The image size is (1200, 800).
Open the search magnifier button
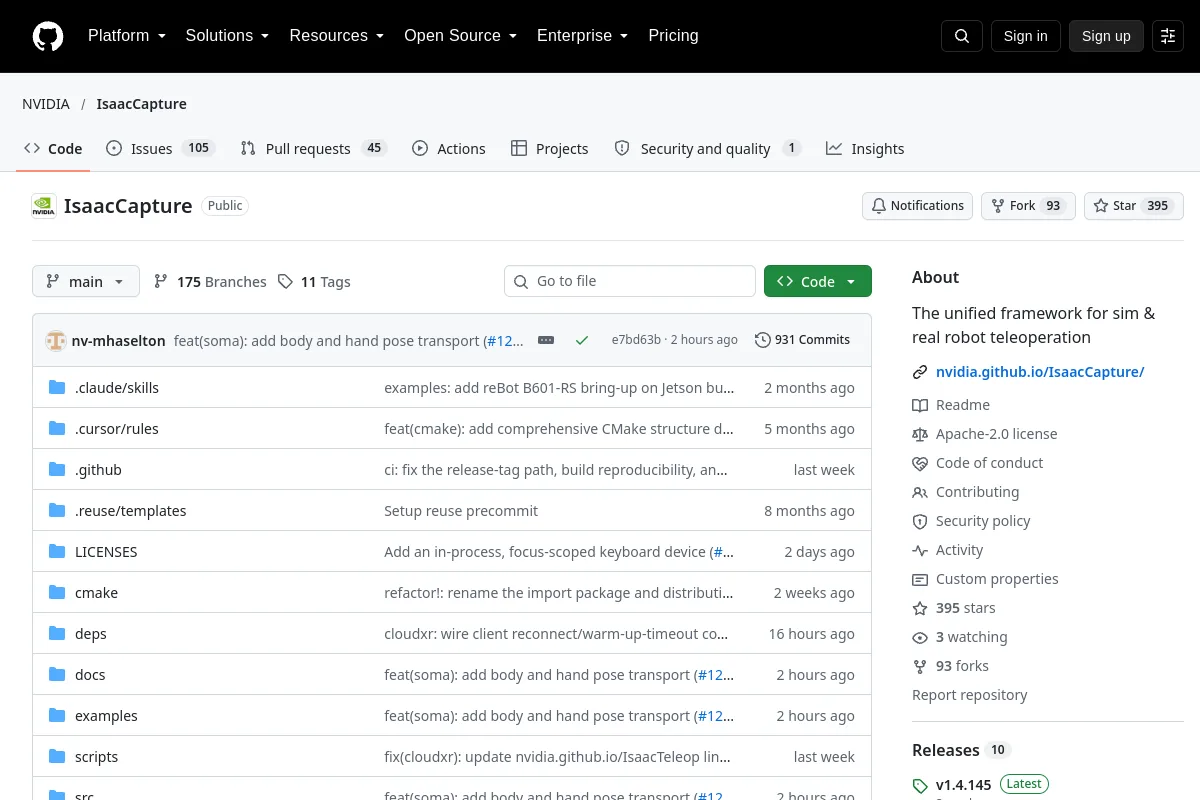962,36
